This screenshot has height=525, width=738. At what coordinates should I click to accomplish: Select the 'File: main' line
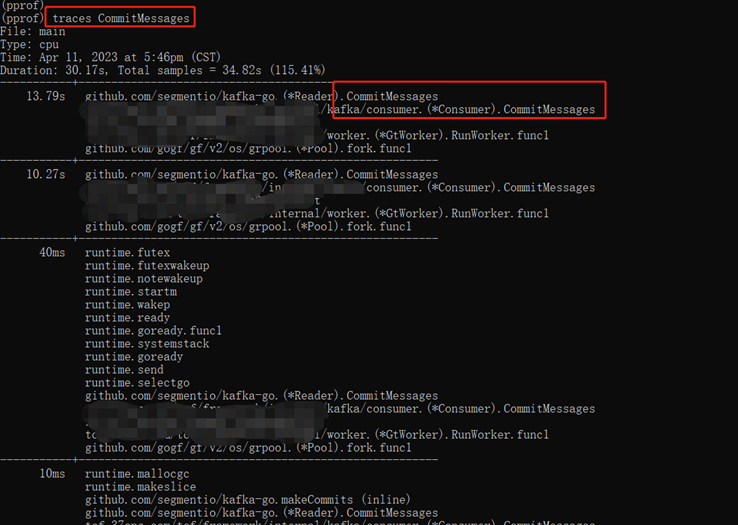point(32,32)
